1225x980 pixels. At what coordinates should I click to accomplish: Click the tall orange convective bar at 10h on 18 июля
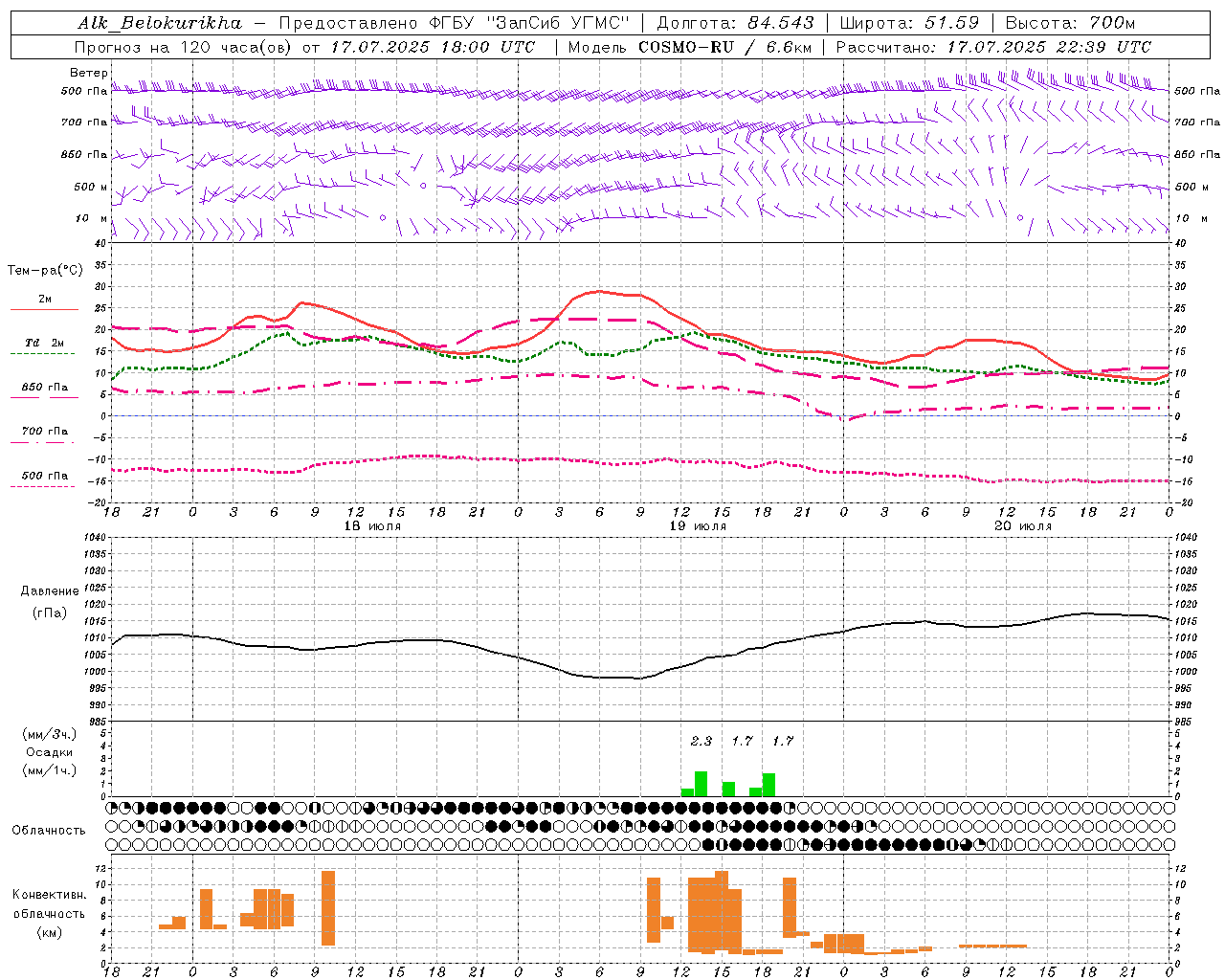tap(328, 908)
